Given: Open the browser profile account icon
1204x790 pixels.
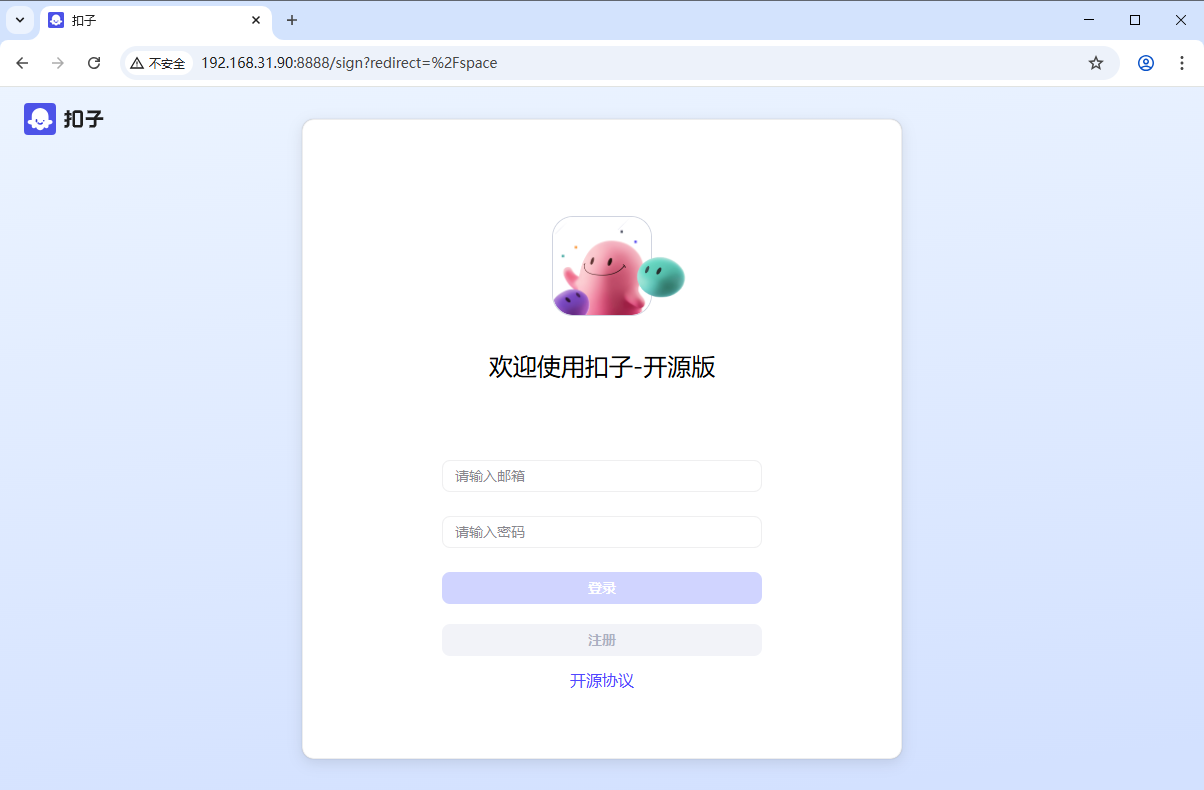Looking at the screenshot, I should (x=1145, y=62).
